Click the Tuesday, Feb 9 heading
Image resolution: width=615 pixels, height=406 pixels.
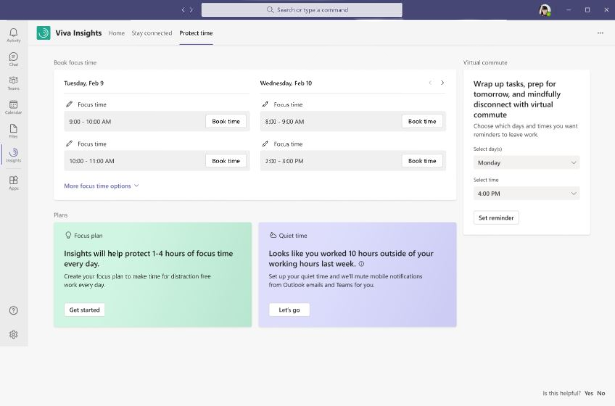[x=84, y=83]
